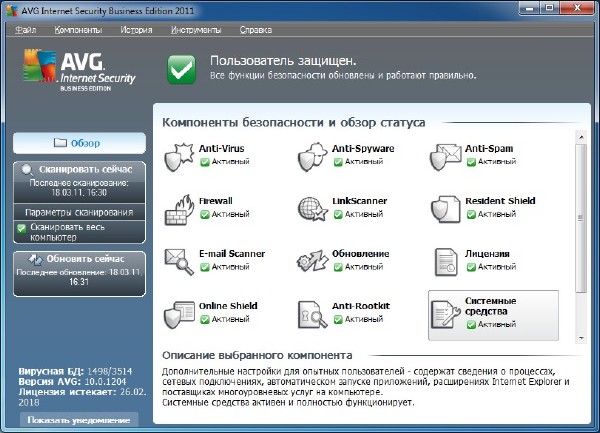600x433 pixels.
Task: Click the E-mail Scanner icon
Action: [178, 261]
